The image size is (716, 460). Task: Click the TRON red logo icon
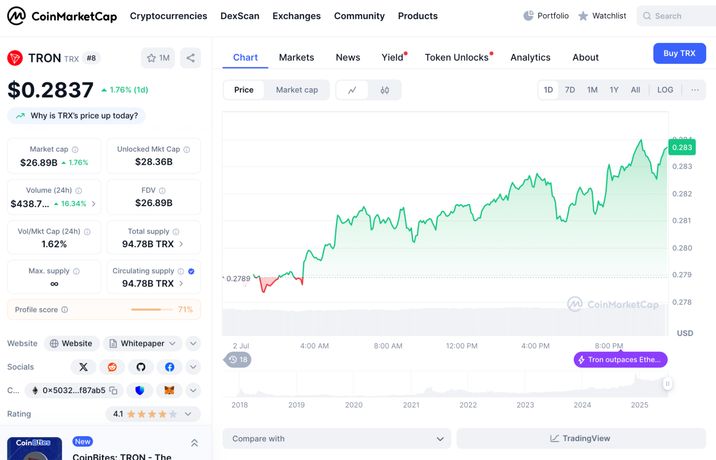click(15, 58)
